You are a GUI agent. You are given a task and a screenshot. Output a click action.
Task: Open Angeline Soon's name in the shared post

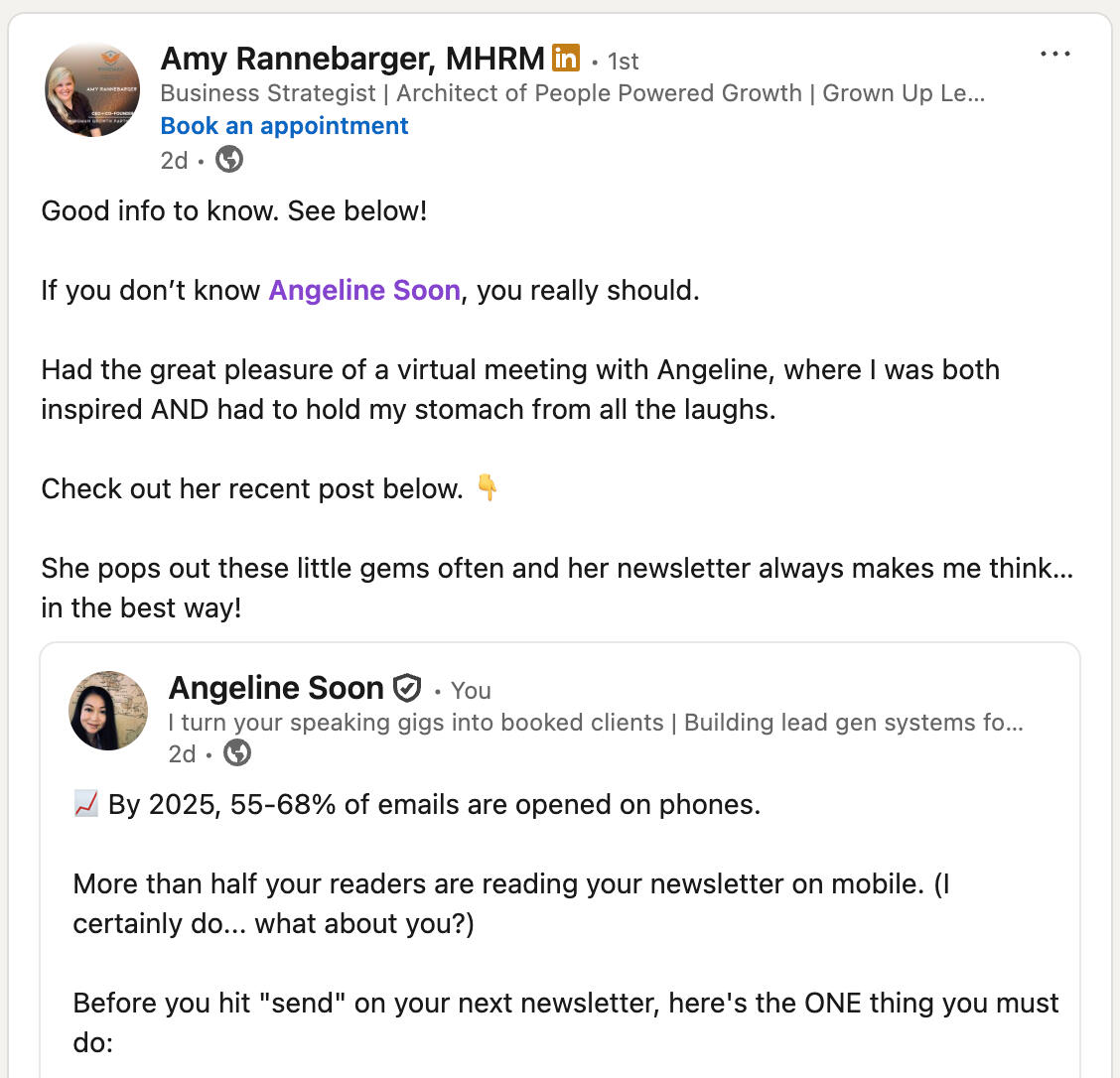pyautogui.click(x=276, y=688)
